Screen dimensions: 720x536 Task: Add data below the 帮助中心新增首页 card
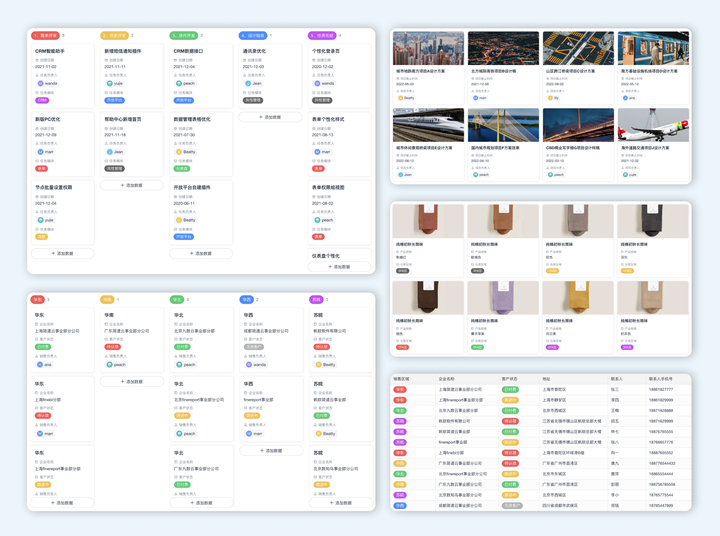(132, 185)
